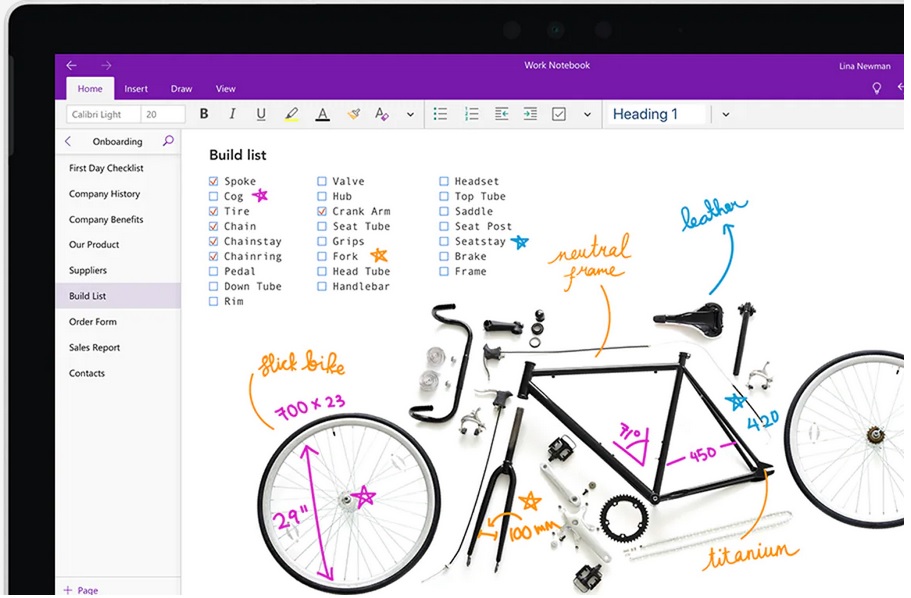Toggle underline formatting
The image size is (911, 598).
[x=261, y=114]
